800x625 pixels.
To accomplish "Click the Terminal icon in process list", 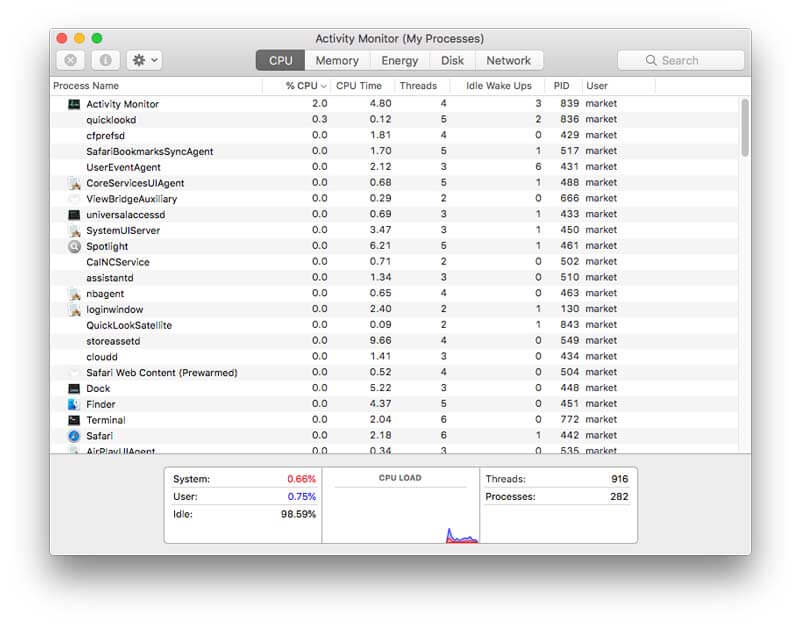I will click(x=74, y=420).
